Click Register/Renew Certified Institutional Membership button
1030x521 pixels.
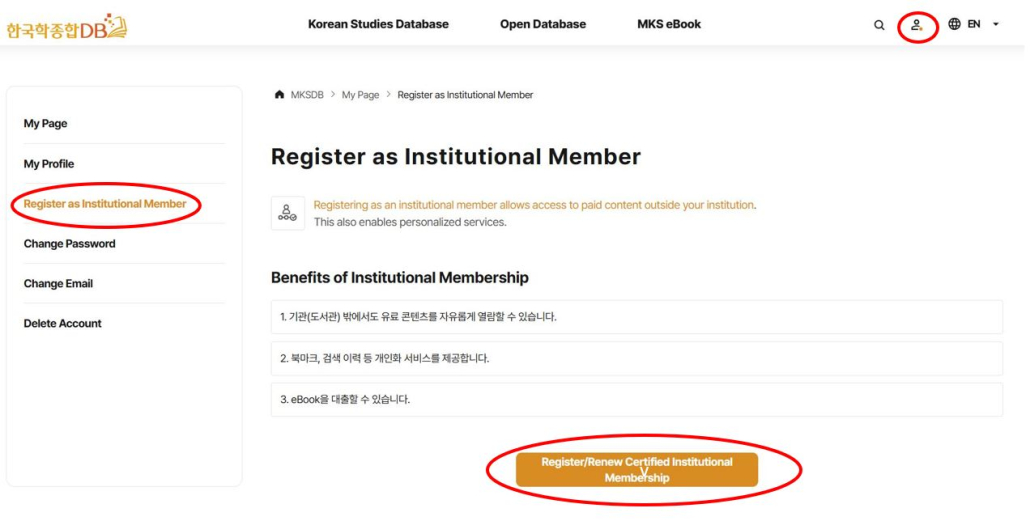point(637,470)
